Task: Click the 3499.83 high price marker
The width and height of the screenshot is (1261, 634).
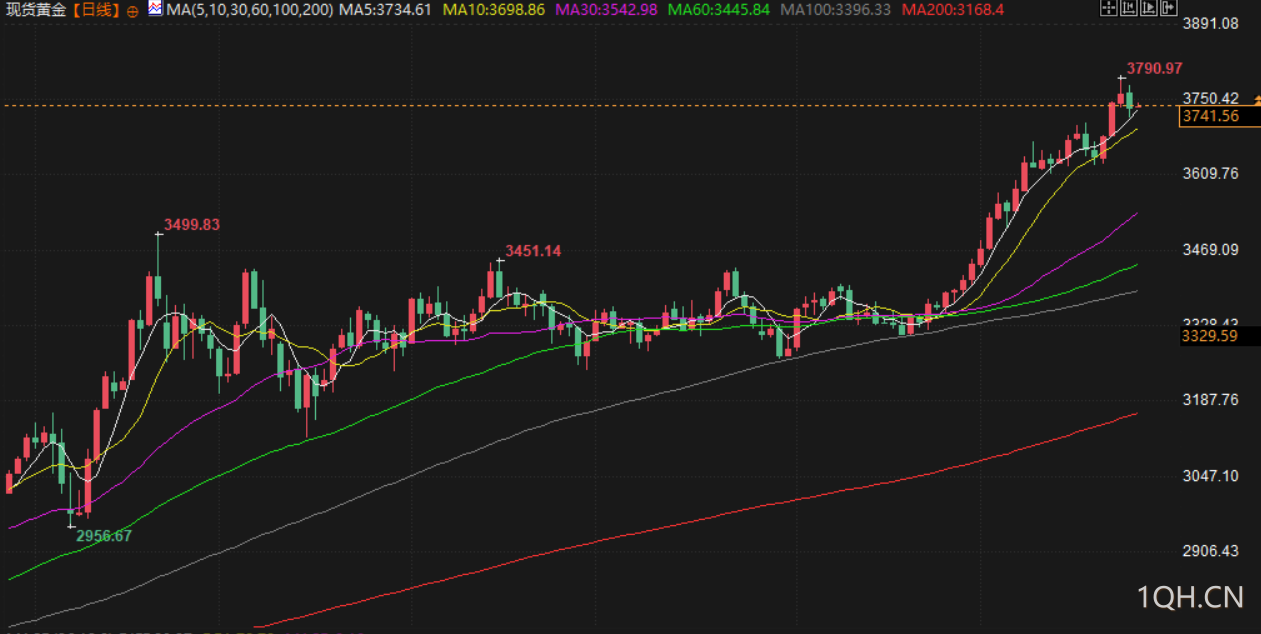Action: pos(192,225)
